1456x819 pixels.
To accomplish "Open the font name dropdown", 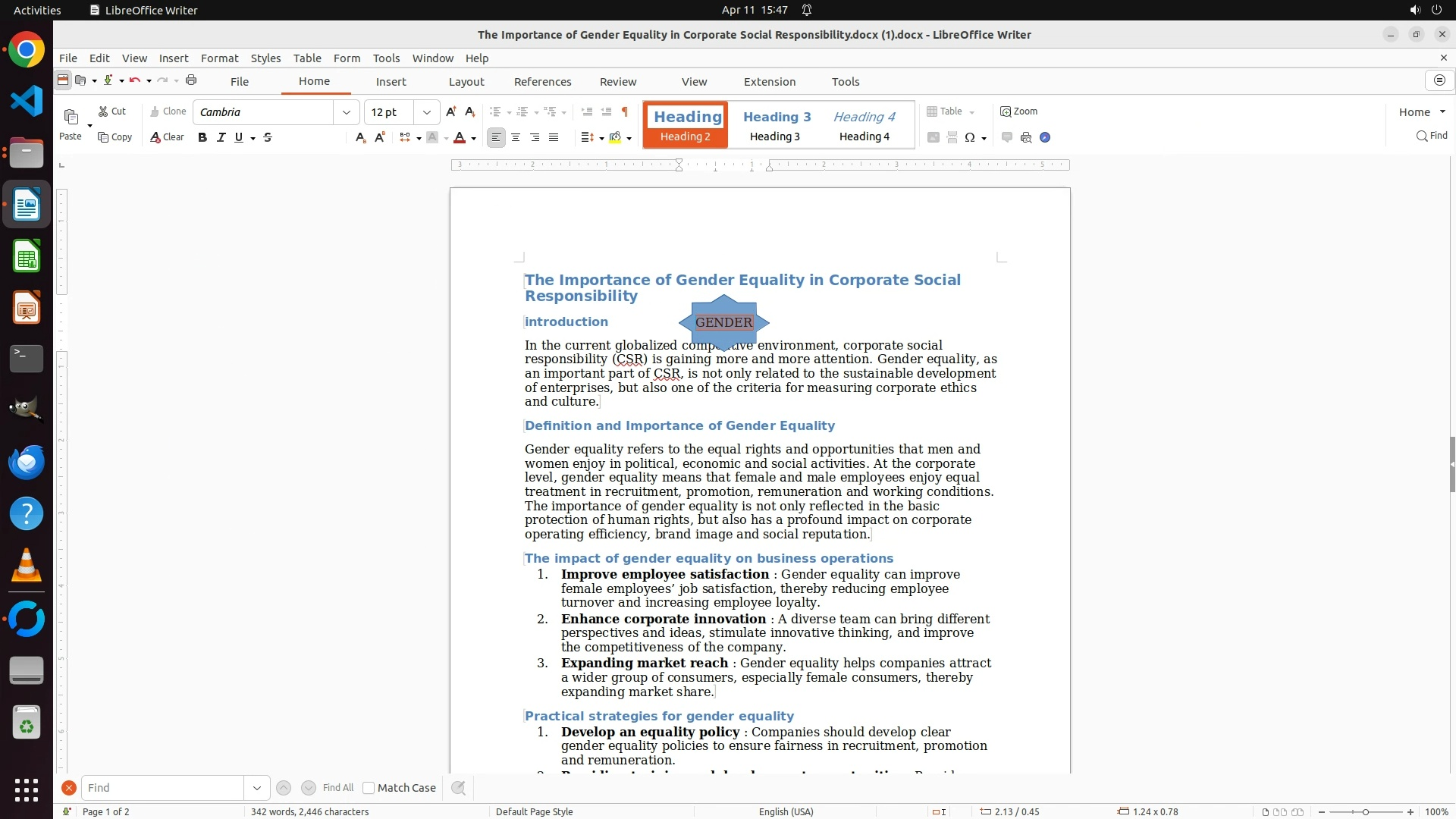I will point(347,112).
